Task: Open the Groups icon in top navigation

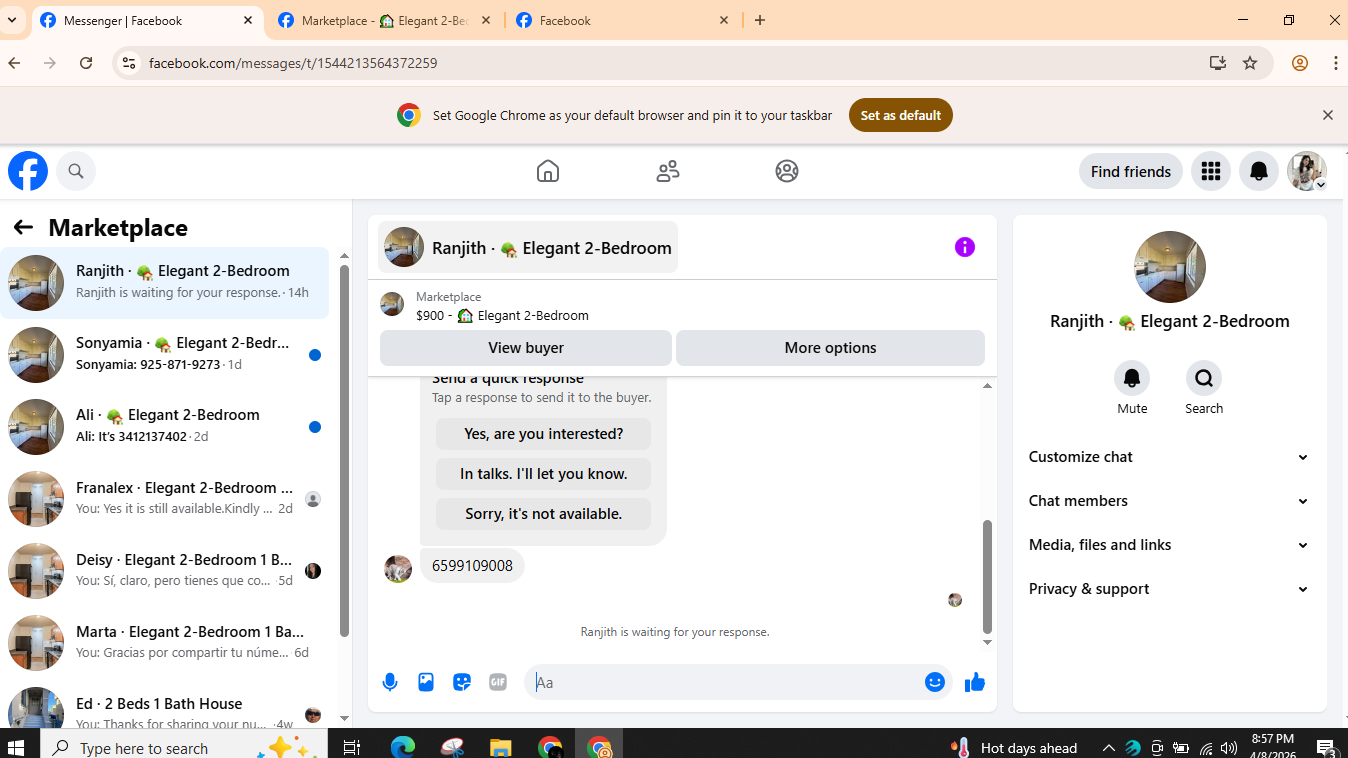Action: point(787,171)
